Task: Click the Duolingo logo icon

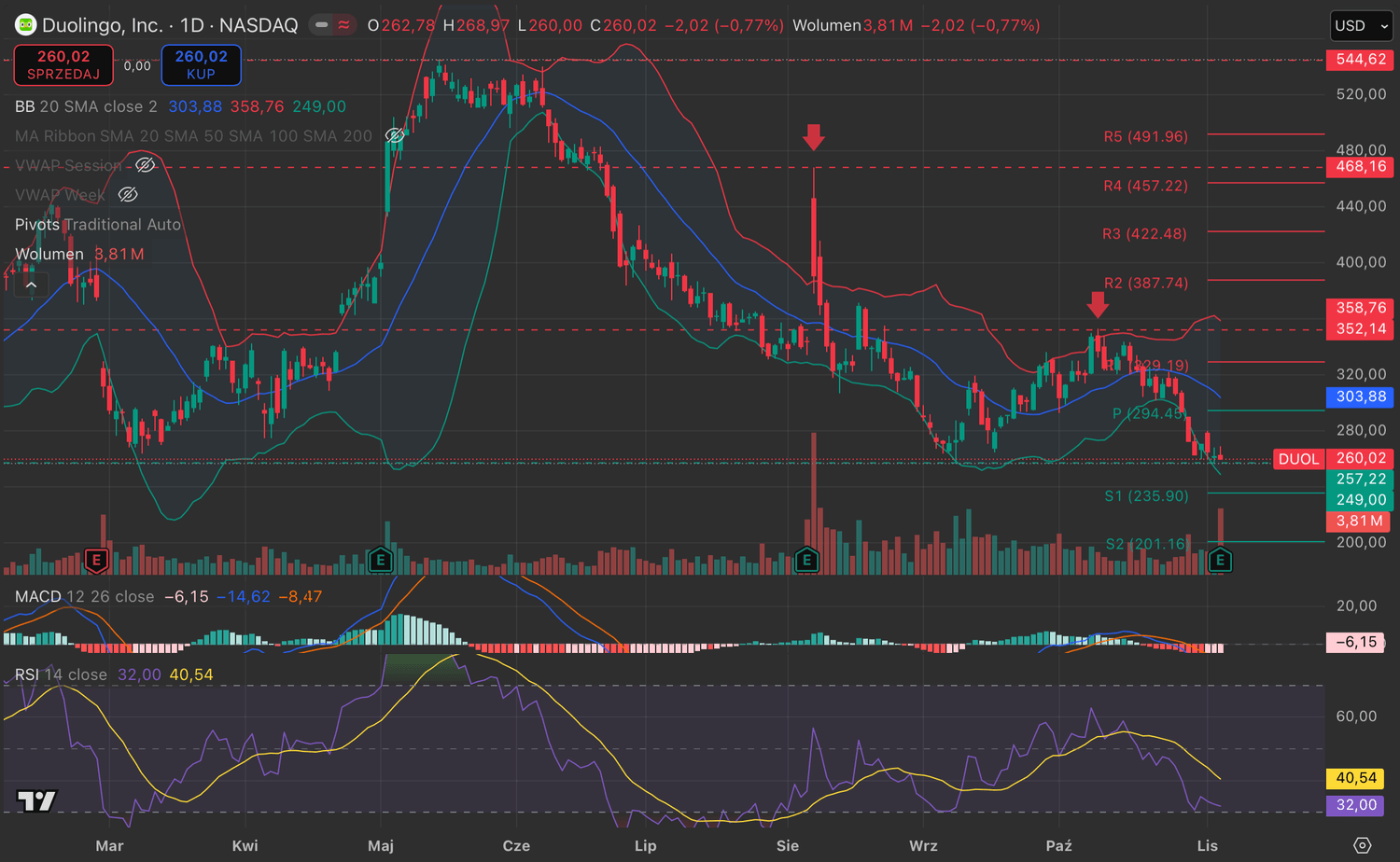Action: click(x=25, y=25)
